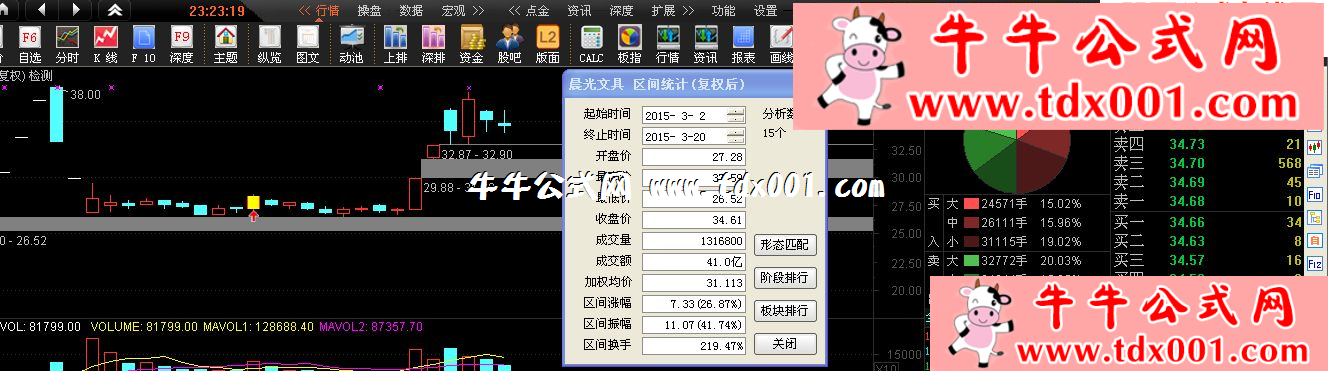Click the 24571手 large buy row
Screen dimensions: 1328x371
(x=1015, y=203)
